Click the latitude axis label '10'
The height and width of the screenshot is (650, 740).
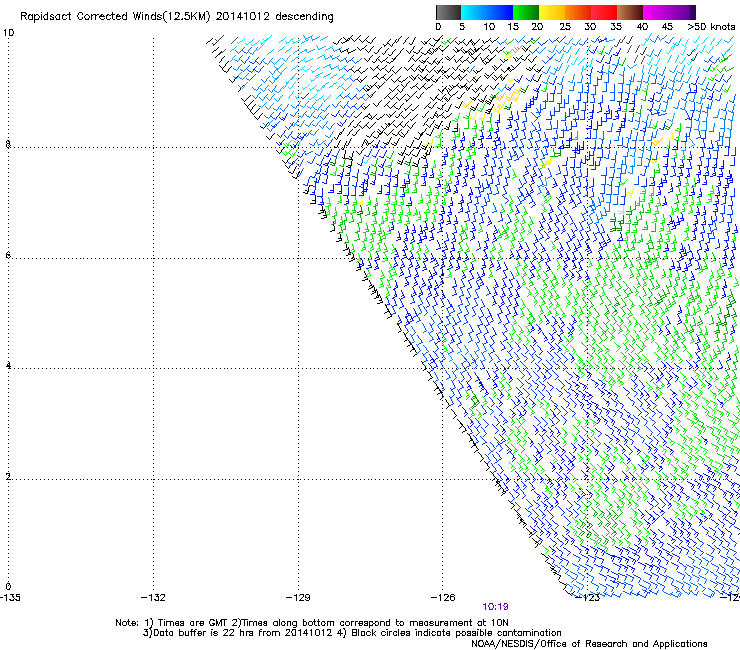coord(8,33)
